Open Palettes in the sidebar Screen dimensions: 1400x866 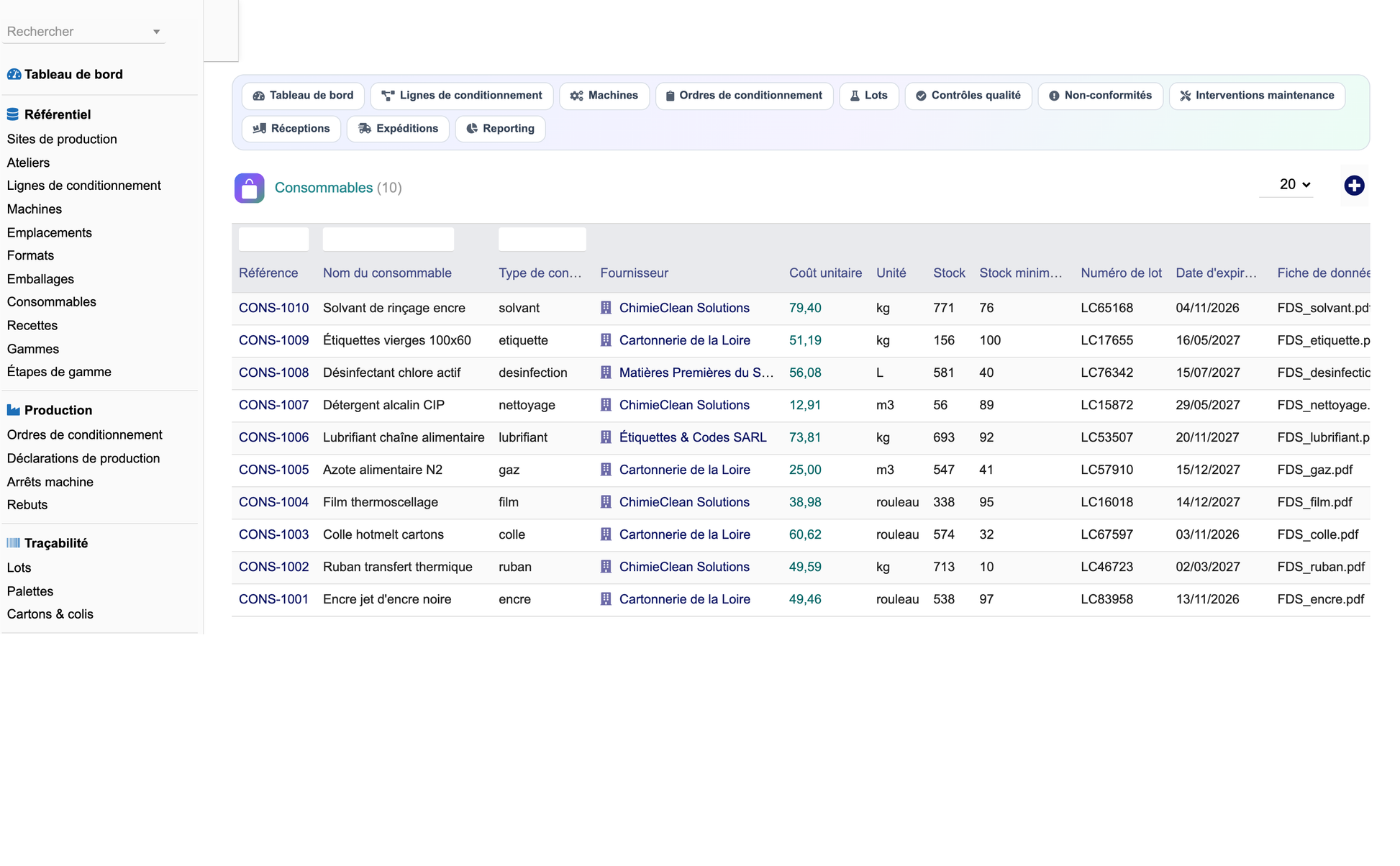click(30, 591)
